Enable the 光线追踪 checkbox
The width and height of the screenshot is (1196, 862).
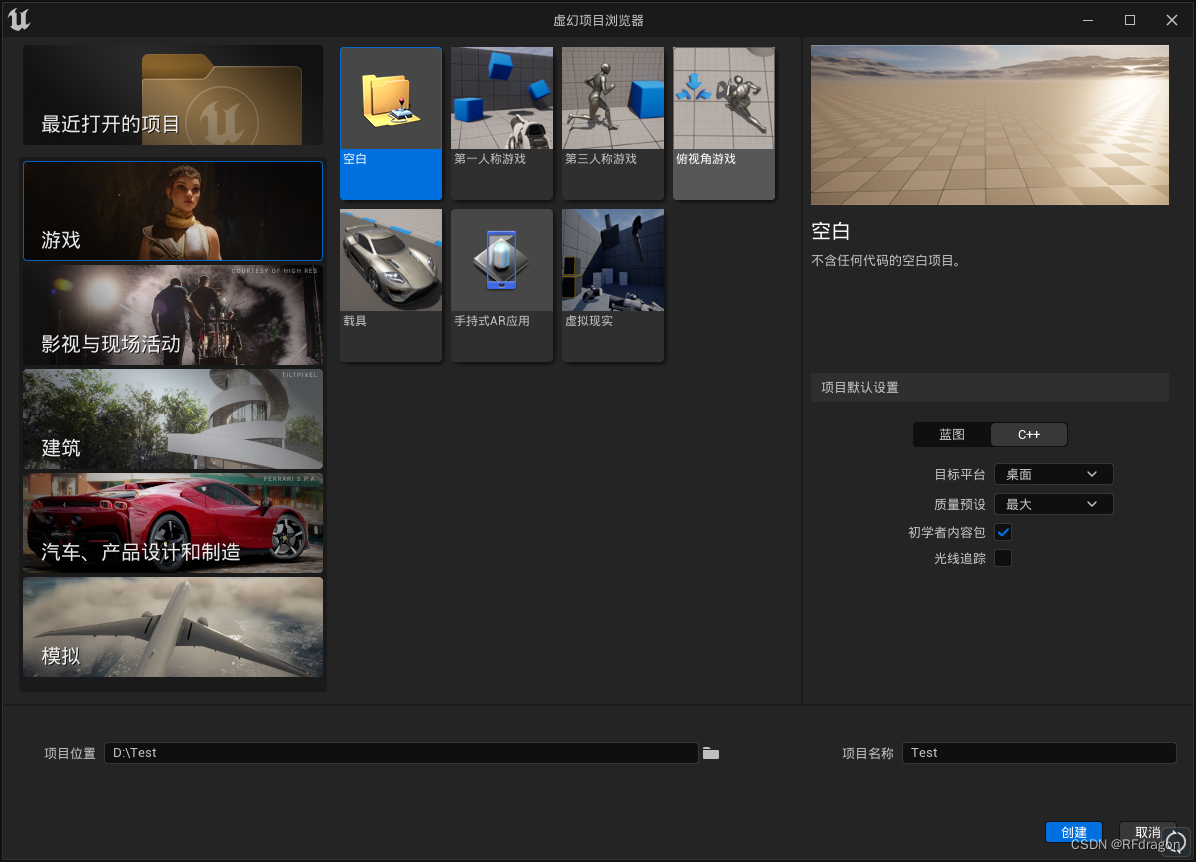(1002, 558)
